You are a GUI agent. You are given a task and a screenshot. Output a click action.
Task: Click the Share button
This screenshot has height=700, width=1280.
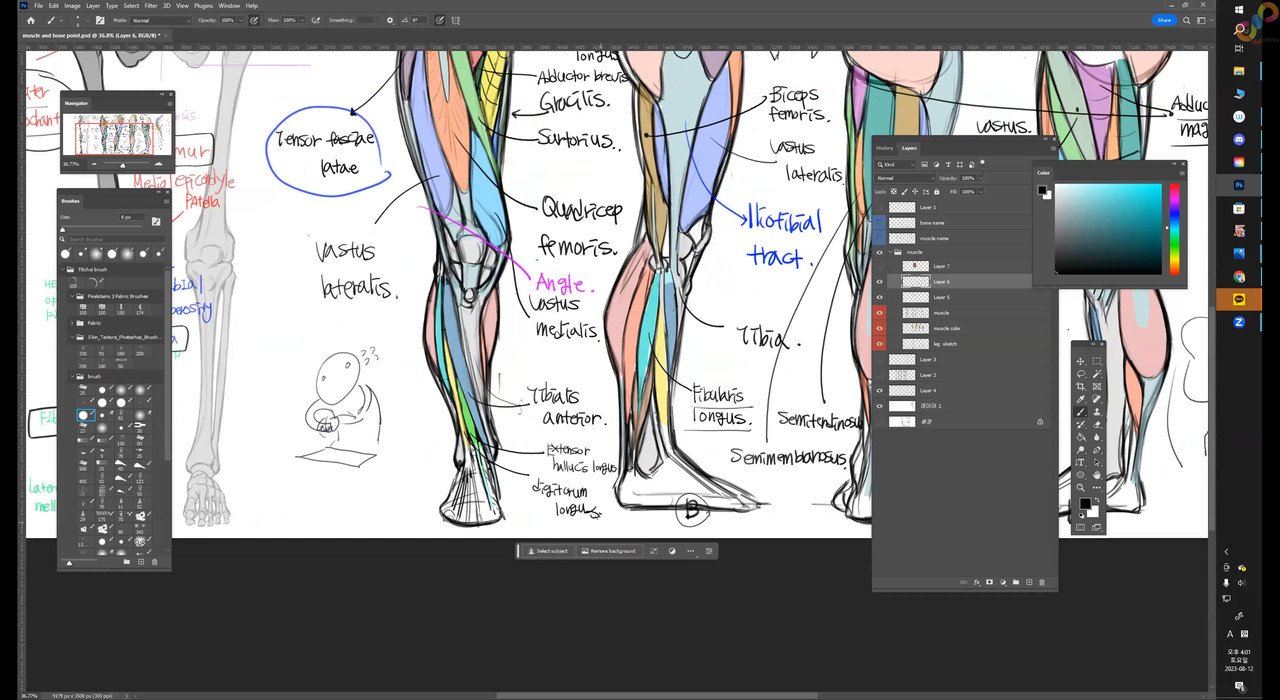tap(1164, 20)
